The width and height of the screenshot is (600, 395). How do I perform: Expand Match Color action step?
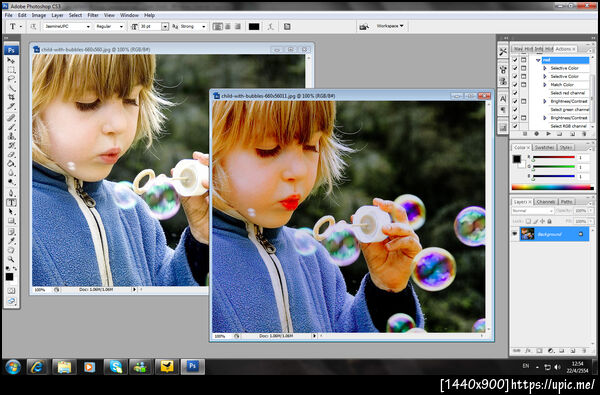tap(545, 85)
